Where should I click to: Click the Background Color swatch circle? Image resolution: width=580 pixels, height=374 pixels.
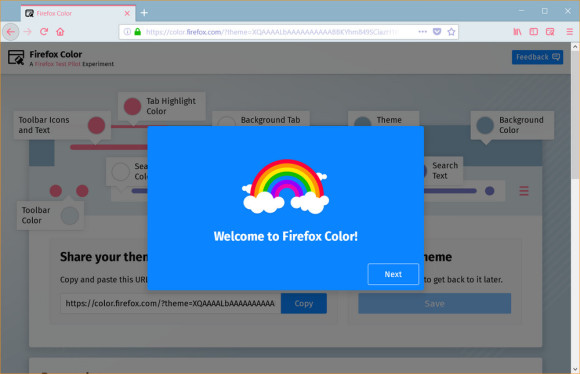[485, 125]
